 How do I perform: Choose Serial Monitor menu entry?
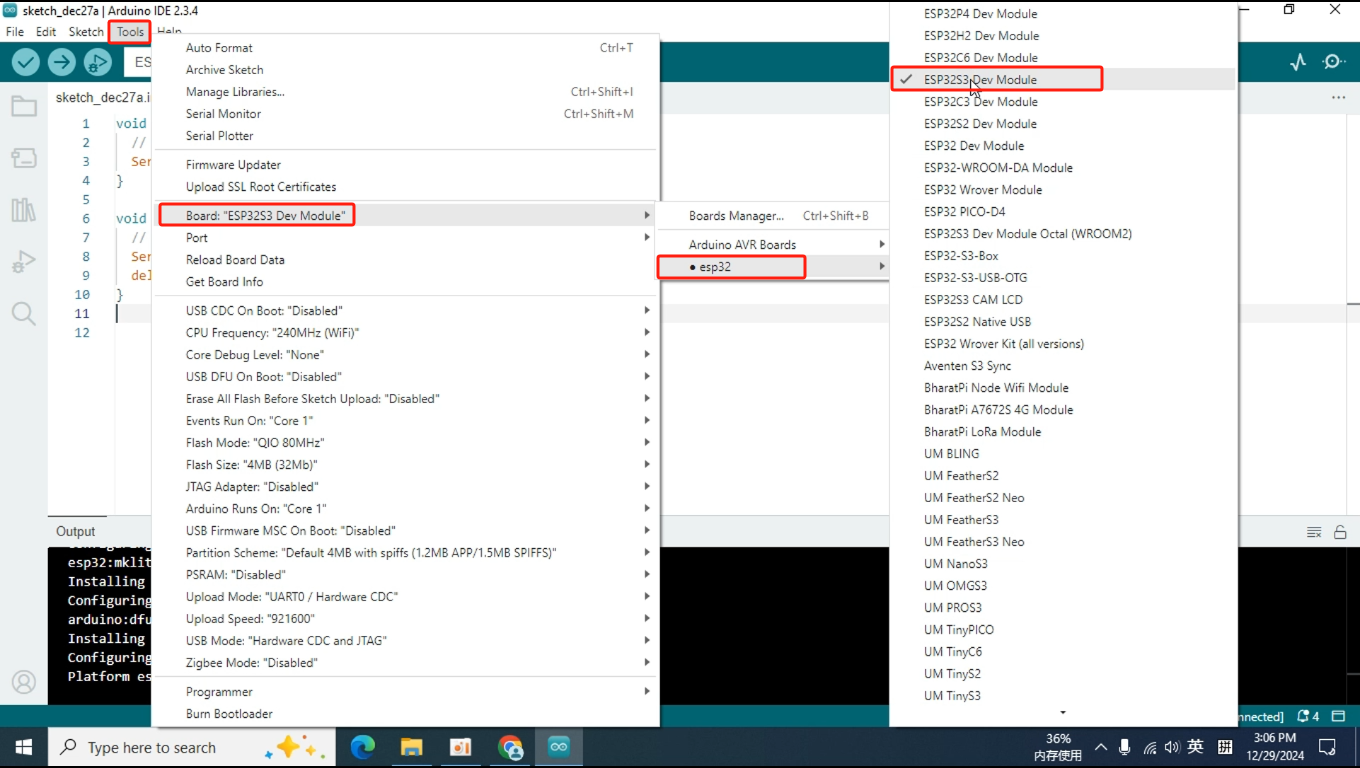406,114
